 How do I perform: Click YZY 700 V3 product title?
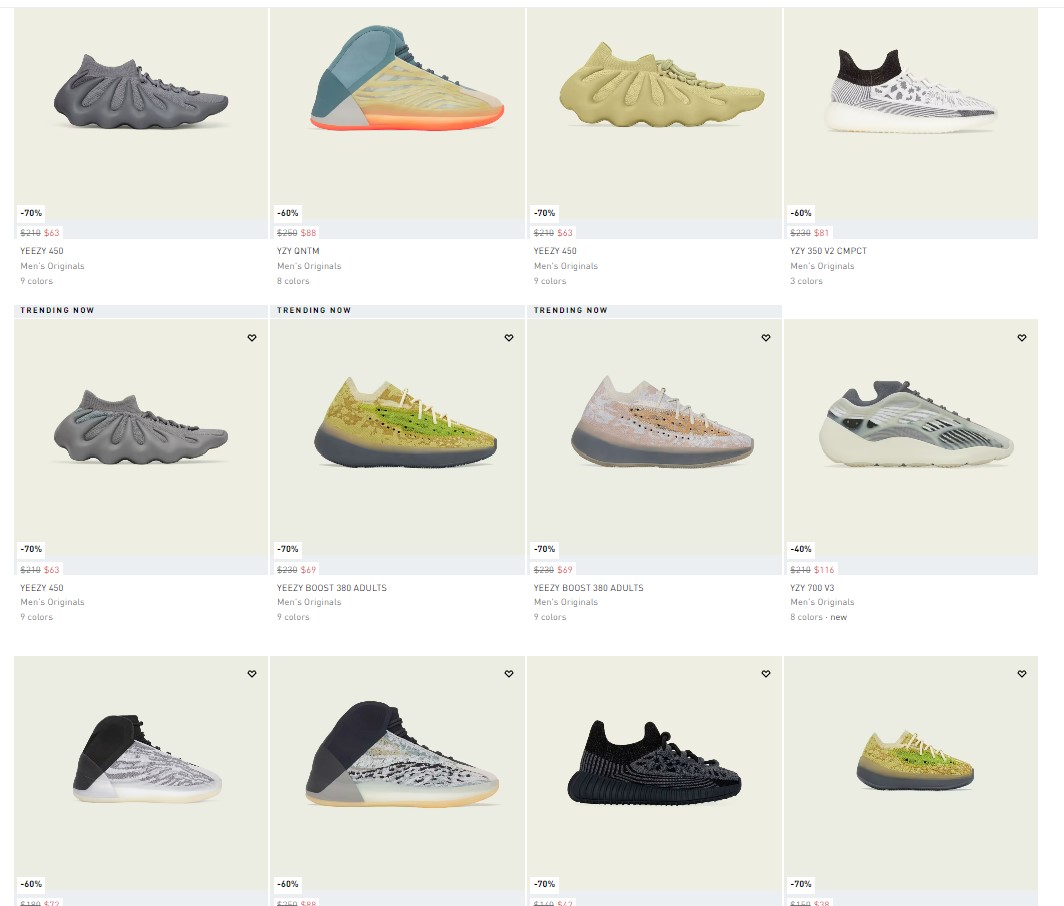pos(812,588)
